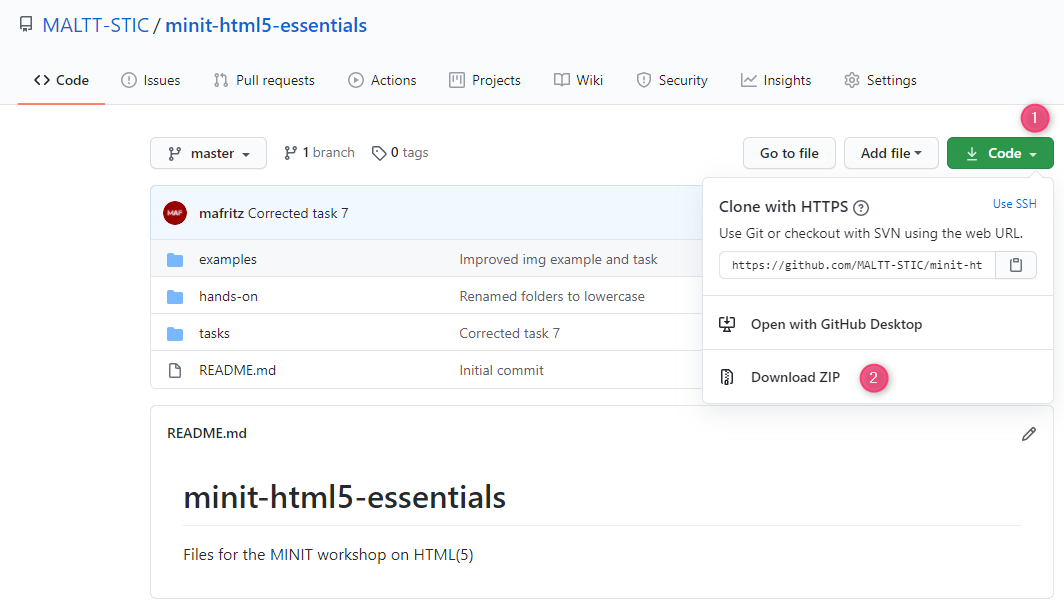Click the tasks folder icon
The width and height of the screenshot is (1064, 610).
click(x=175, y=334)
